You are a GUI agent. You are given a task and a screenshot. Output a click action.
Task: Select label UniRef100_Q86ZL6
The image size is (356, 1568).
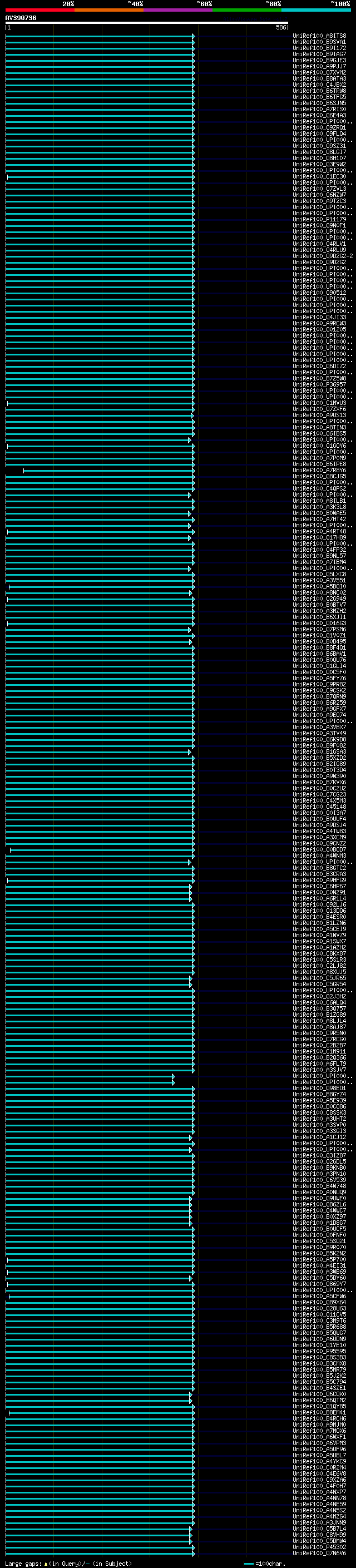coord(319,1205)
